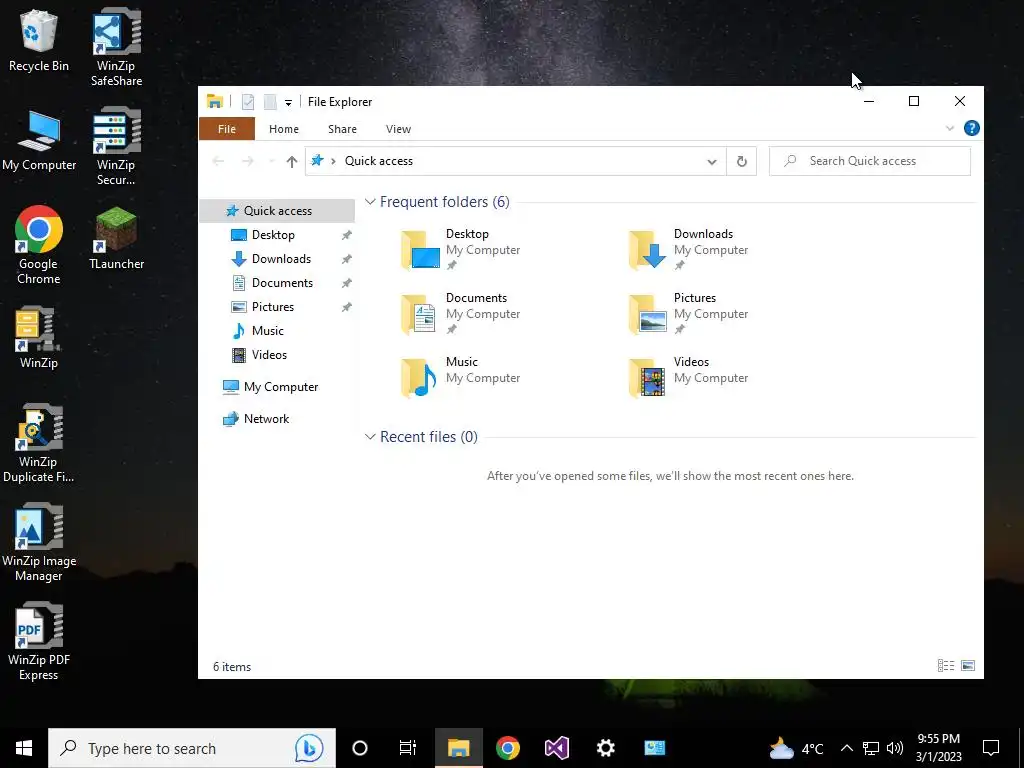The width and height of the screenshot is (1024, 768).
Task: Switch to the Share ribbon tab
Action: point(342,129)
